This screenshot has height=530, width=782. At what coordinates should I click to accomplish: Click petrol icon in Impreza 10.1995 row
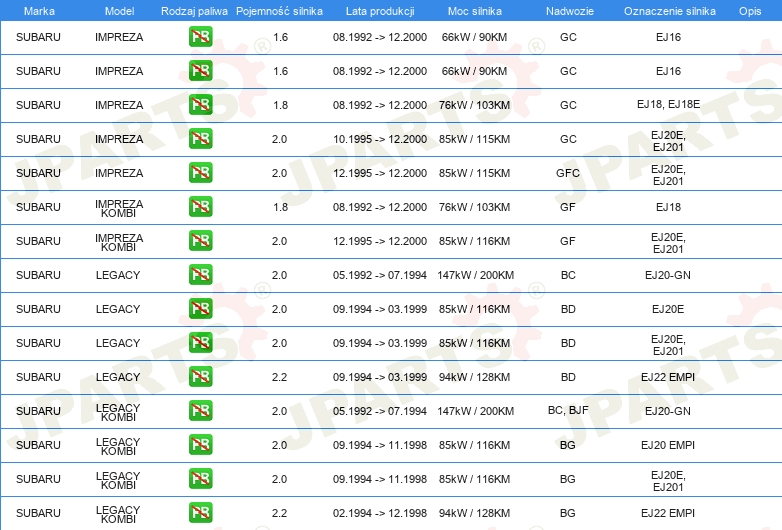click(200, 139)
